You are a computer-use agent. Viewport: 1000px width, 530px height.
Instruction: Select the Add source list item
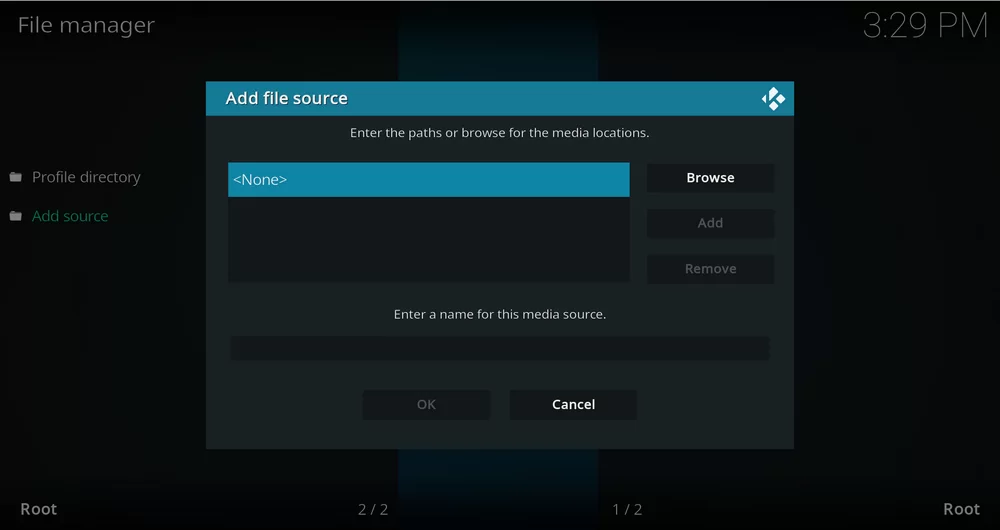click(70, 216)
